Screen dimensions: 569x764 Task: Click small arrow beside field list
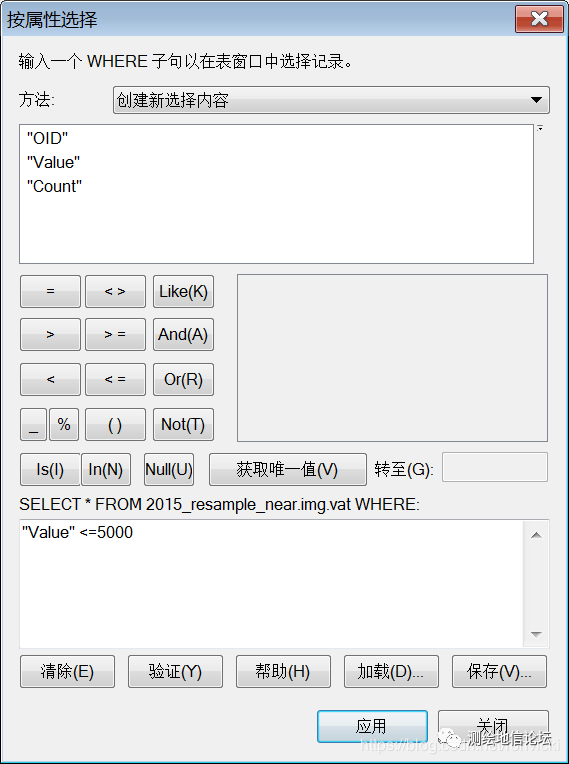pos(540,129)
